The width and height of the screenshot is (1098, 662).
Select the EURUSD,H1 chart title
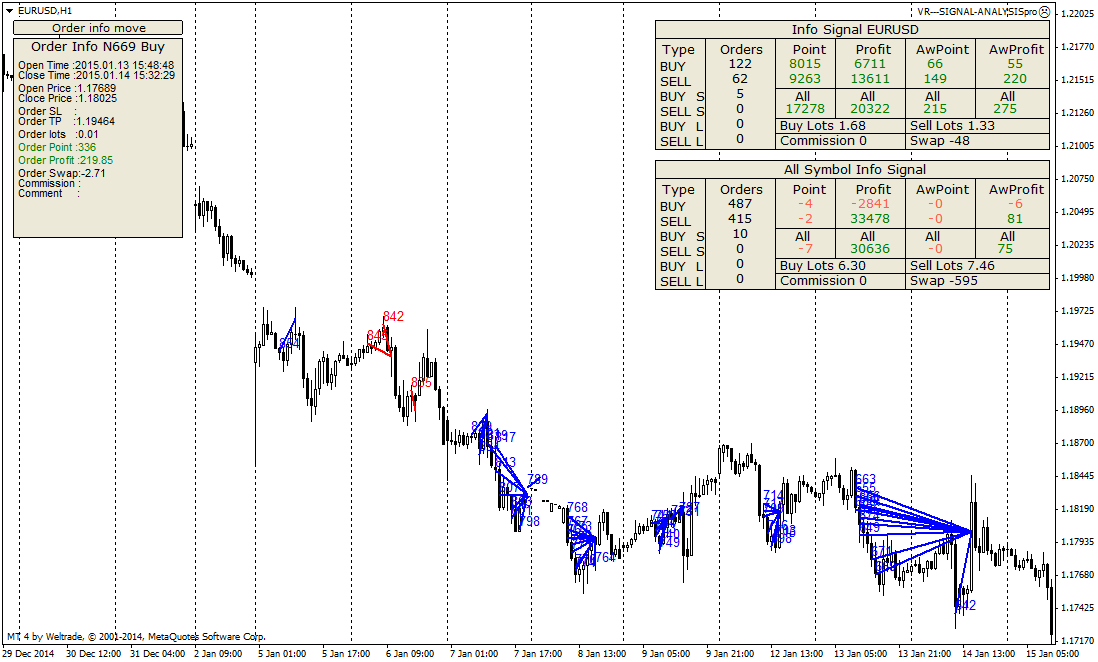45,11
